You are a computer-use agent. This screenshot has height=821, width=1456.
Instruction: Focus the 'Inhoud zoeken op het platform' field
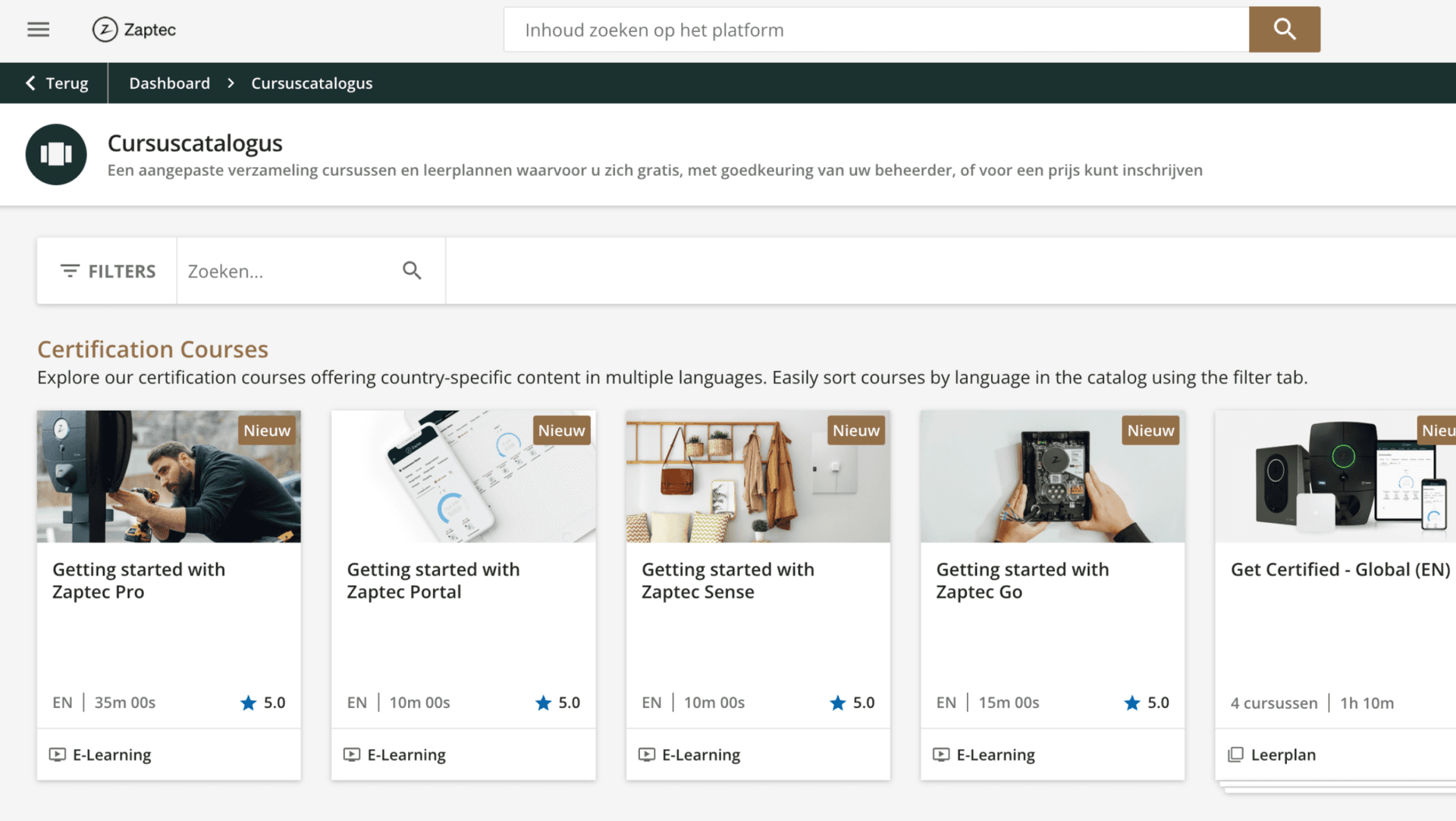876,30
